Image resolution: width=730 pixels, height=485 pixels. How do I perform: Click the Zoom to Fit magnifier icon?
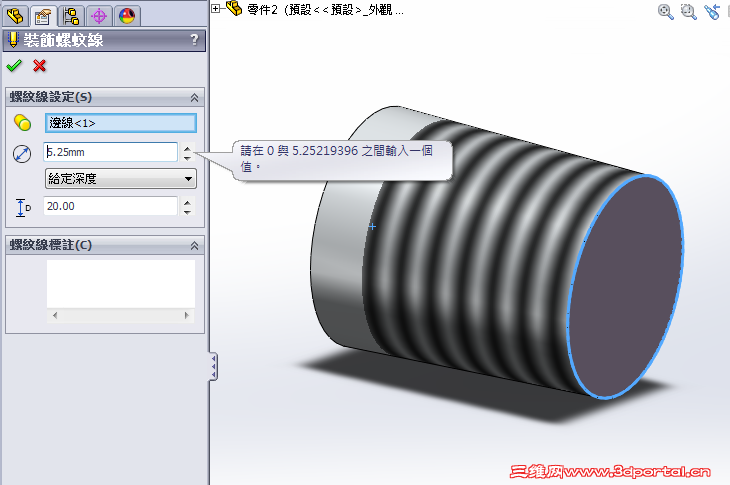point(665,11)
